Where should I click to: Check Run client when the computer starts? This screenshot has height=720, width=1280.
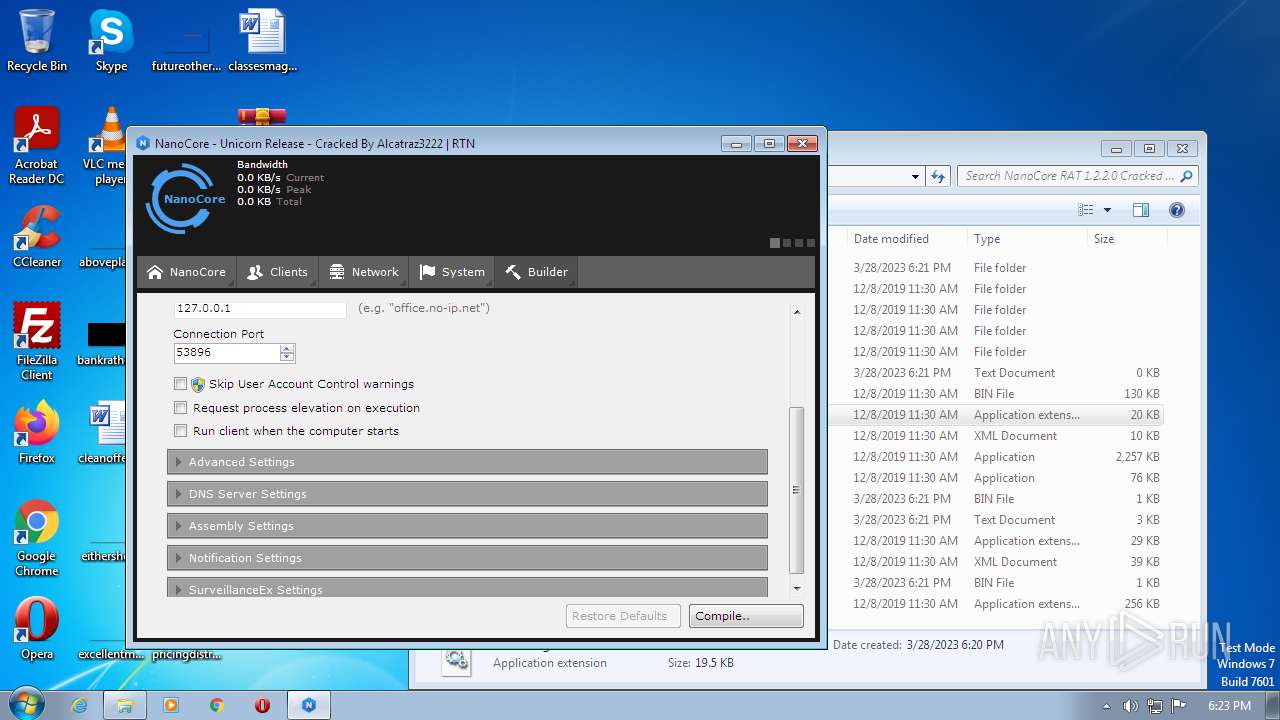point(181,431)
